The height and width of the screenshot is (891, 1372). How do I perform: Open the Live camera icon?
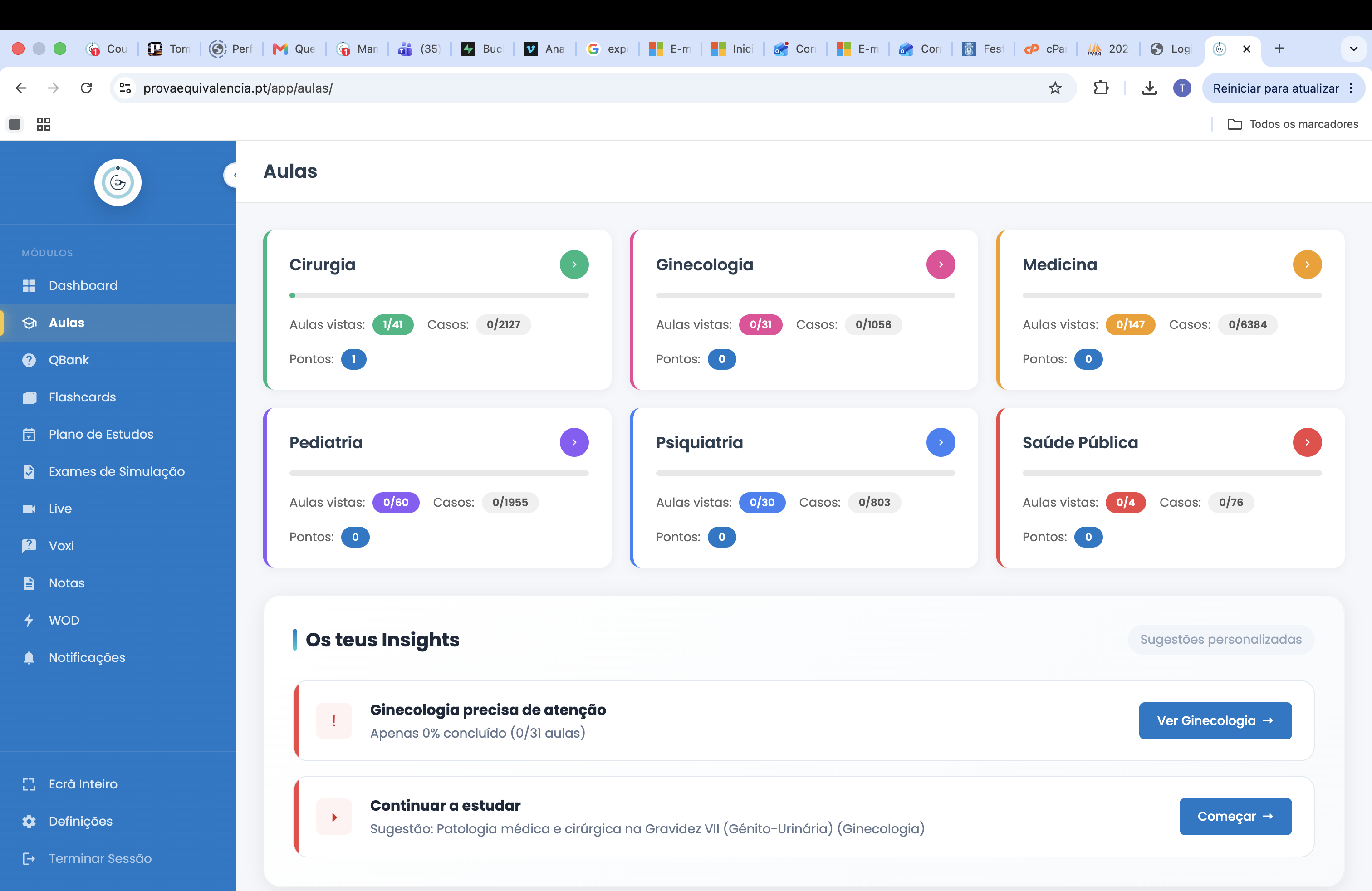coord(29,508)
